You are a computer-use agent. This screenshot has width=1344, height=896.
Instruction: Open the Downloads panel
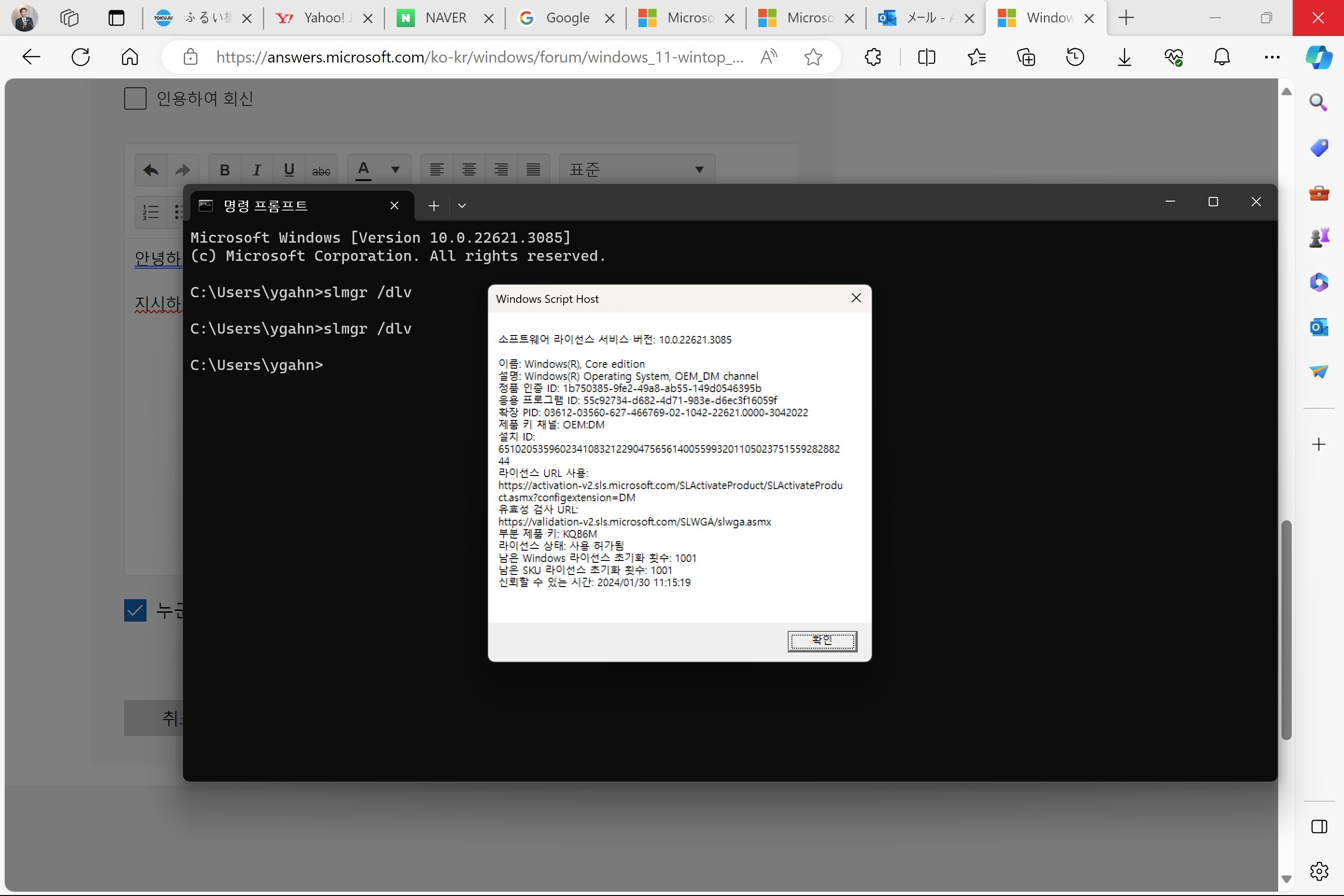1124,56
